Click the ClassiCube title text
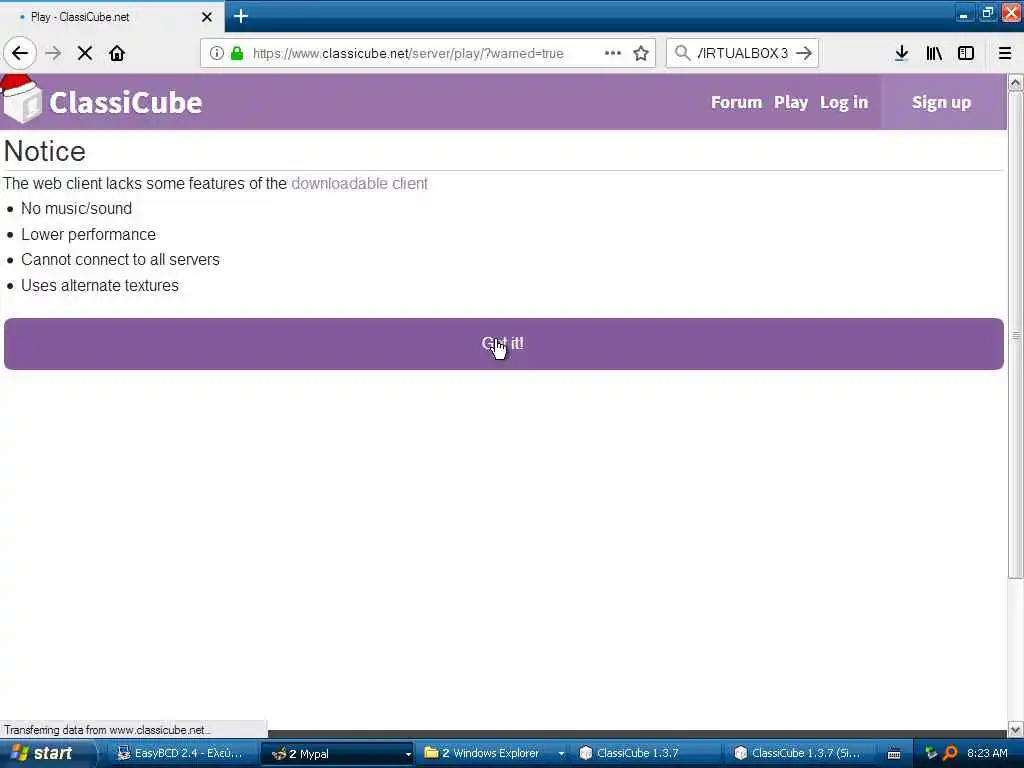 (125, 103)
